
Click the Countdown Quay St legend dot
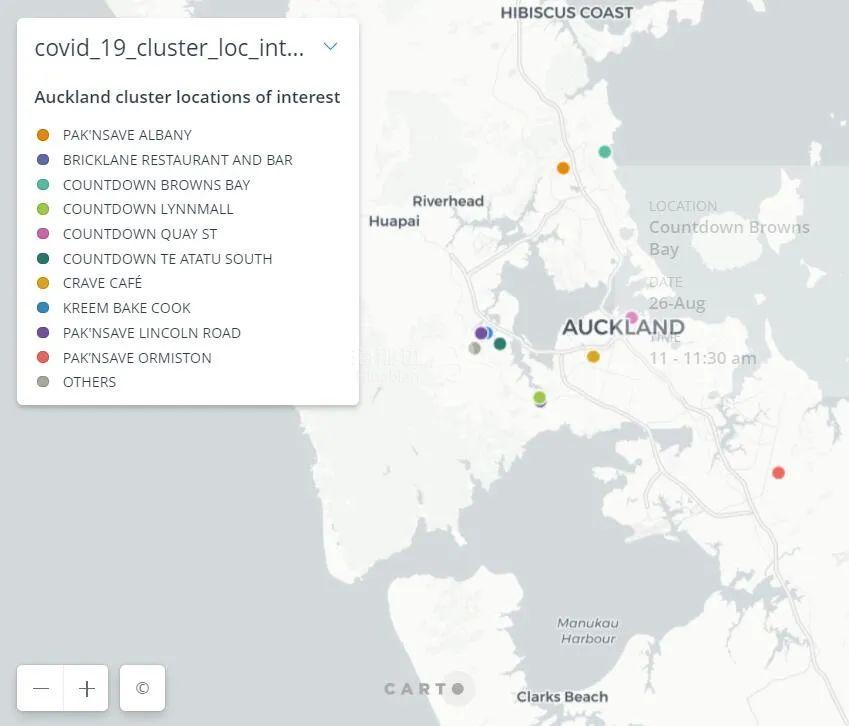click(43, 234)
